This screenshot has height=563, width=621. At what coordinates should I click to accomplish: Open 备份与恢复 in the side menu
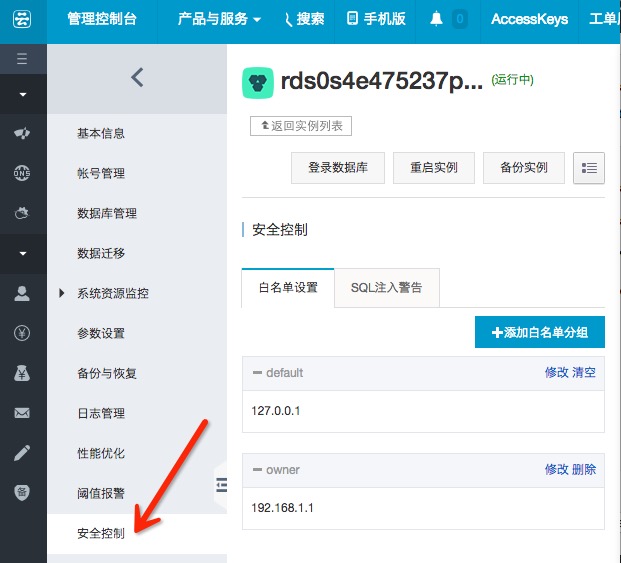click(x=107, y=373)
